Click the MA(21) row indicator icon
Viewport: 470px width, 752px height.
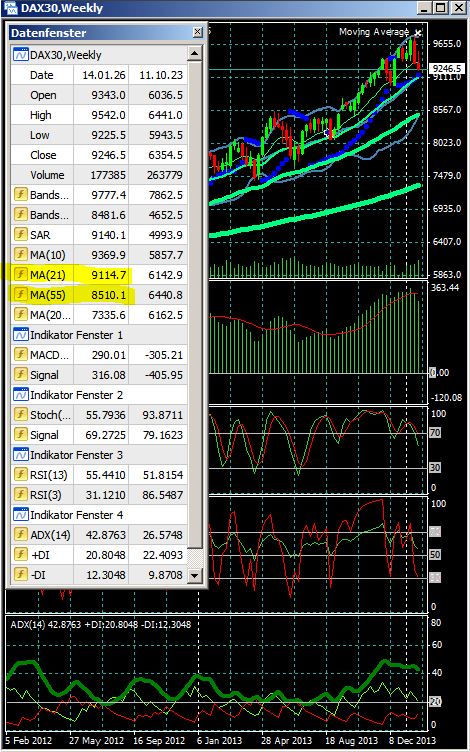click(x=20, y=275)
